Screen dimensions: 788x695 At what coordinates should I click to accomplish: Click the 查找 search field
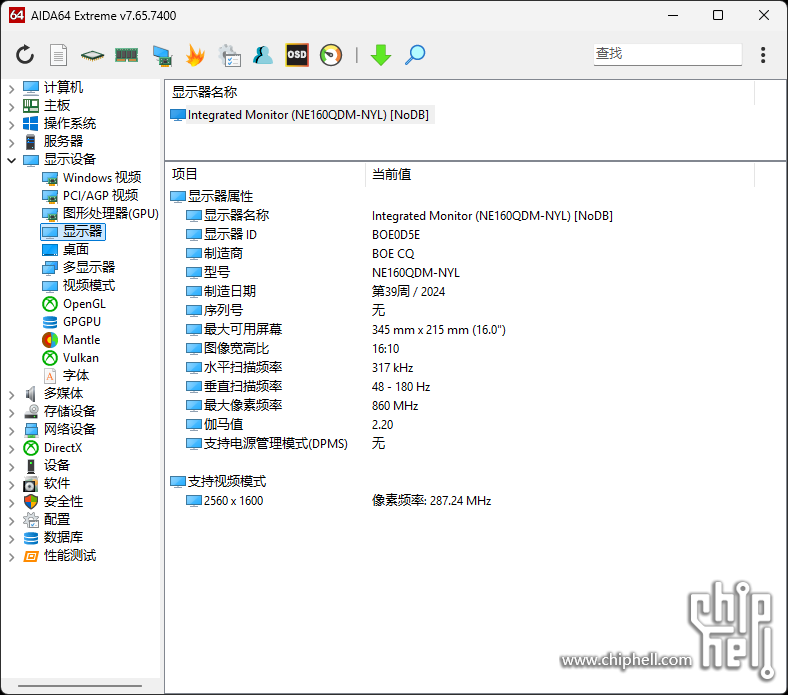(x=667, y=54)
